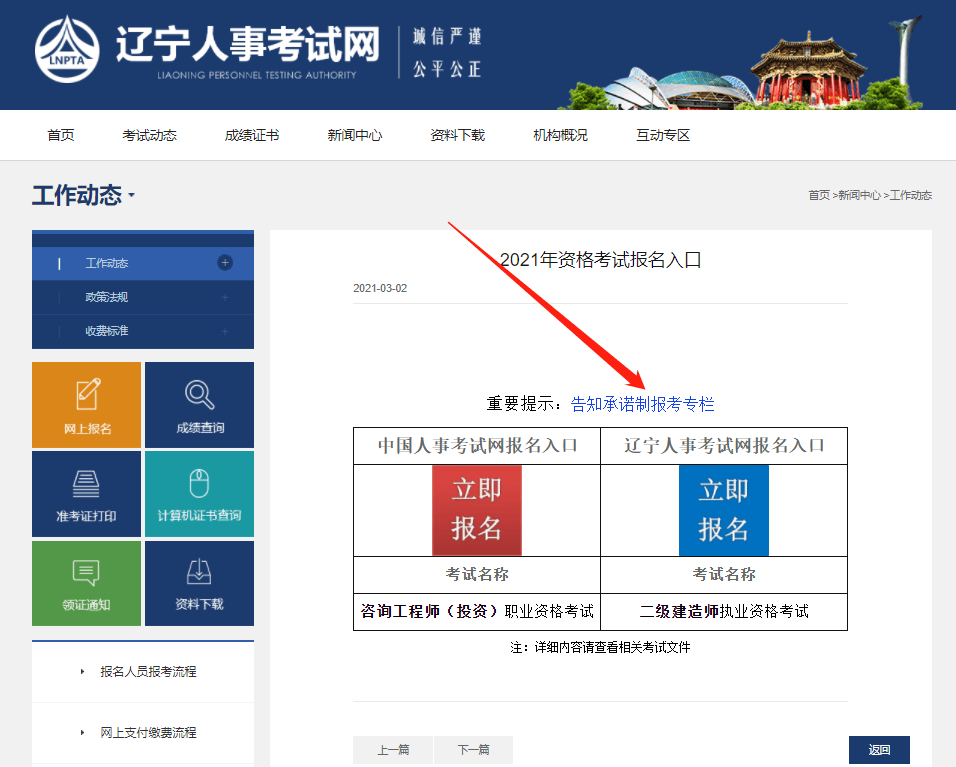The height and width of the screenshot is (767, 956).
Task: Click the LNPTA logo emblem
Action: coord(66,49)
